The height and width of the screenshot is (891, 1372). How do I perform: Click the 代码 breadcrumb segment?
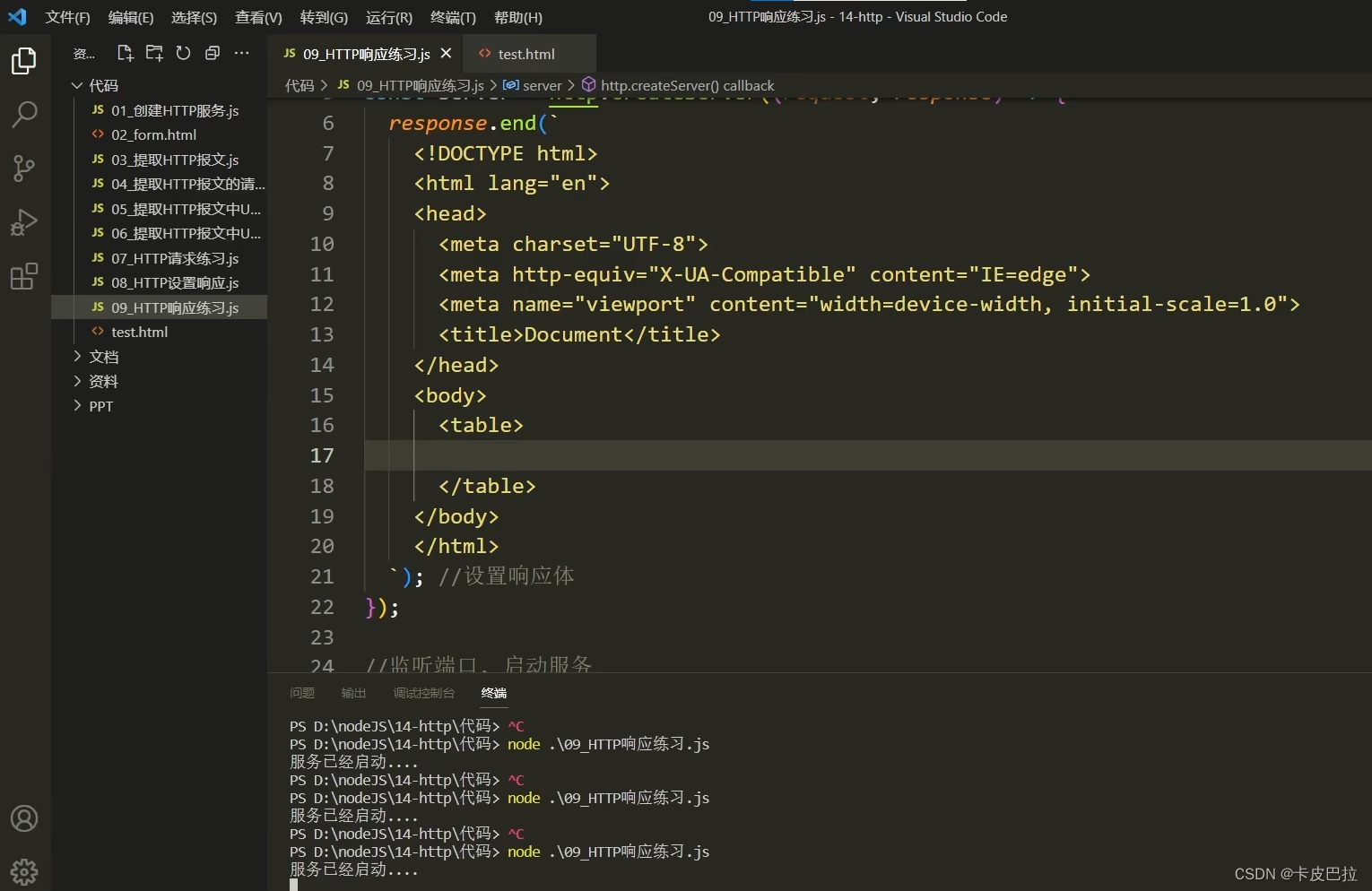point(300,85)
